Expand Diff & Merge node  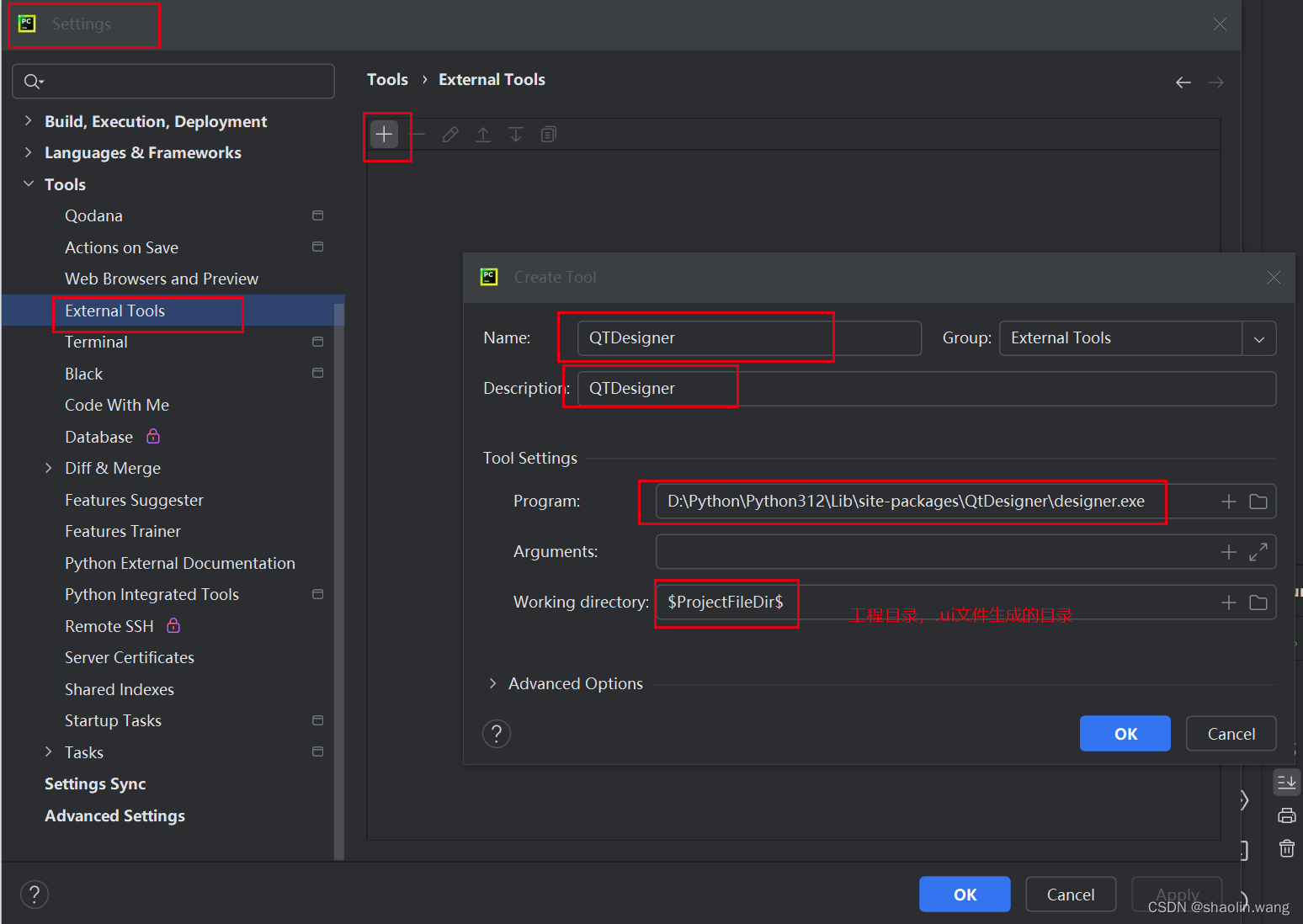[48, 468]
